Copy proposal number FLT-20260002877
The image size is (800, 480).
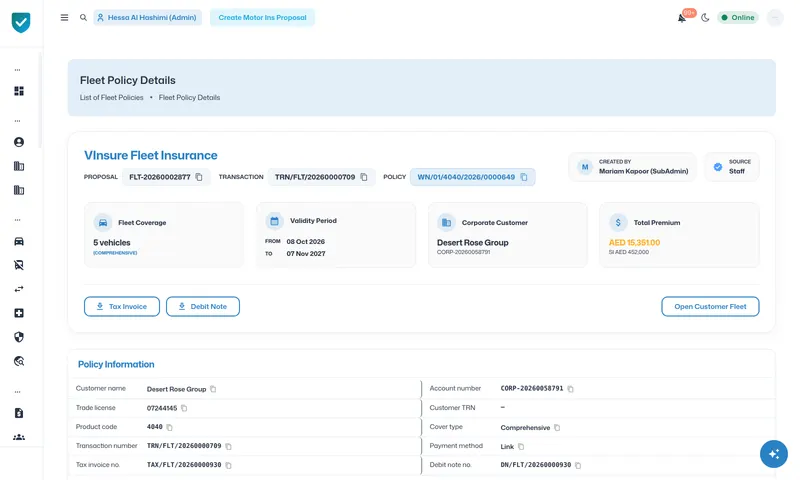199,177
